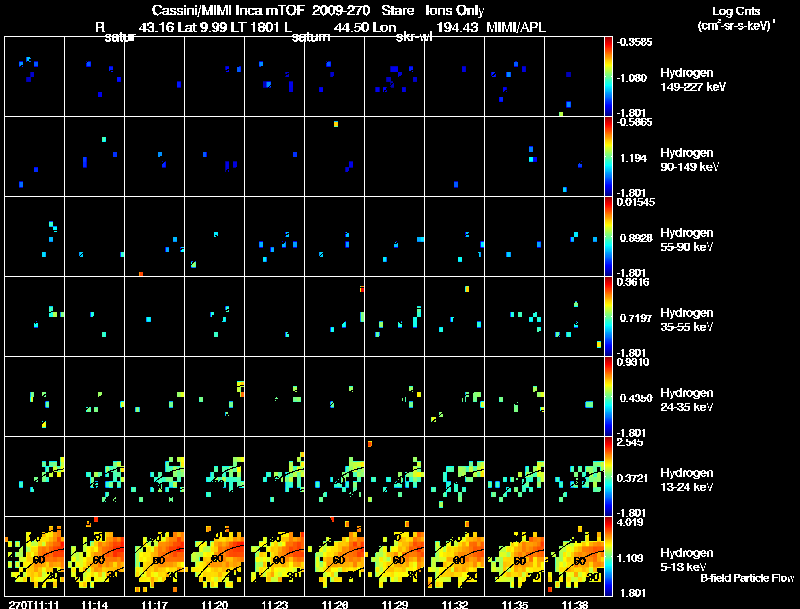800x609 pixels.
Task: Click the 11:14 time axis label
Action: point(94,605)
